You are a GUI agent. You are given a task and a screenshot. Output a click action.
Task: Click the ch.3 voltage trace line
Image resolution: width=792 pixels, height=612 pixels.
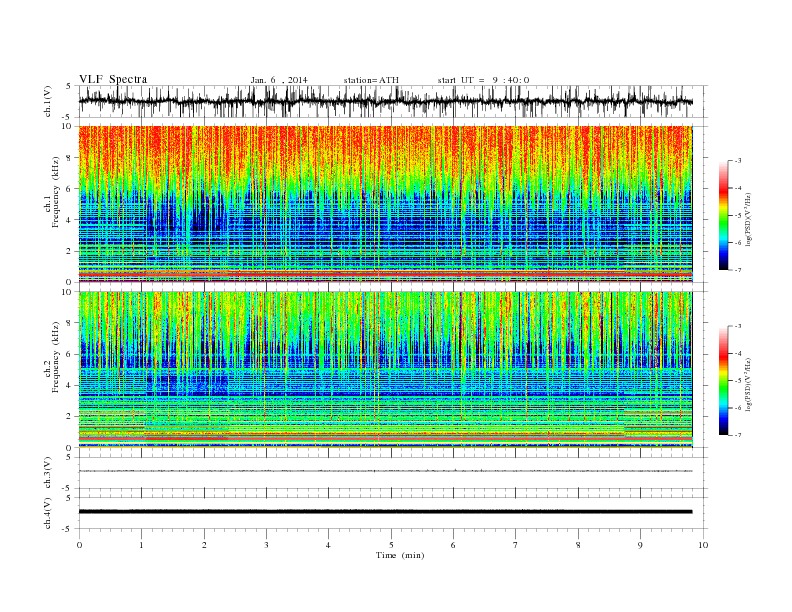385,471
